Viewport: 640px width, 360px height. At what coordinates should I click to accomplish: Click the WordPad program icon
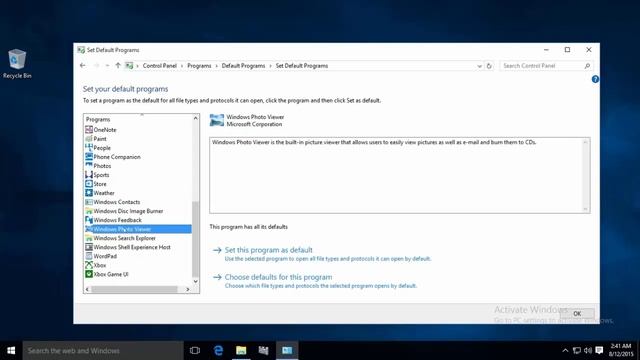[x=89, y=256]
